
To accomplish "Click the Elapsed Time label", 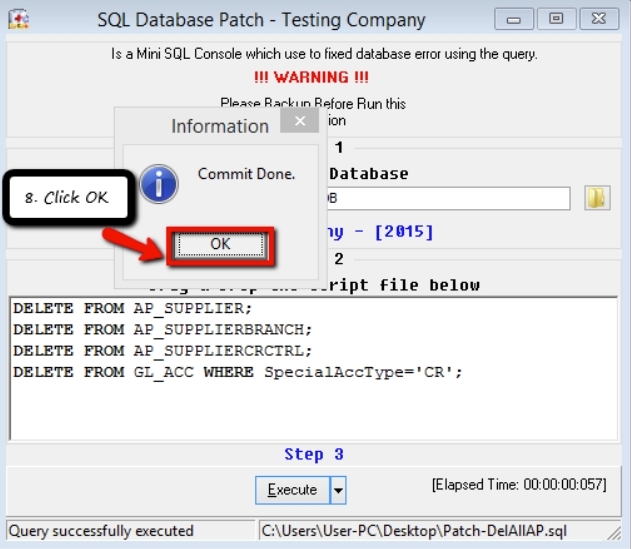I will [x=519, y=484].
